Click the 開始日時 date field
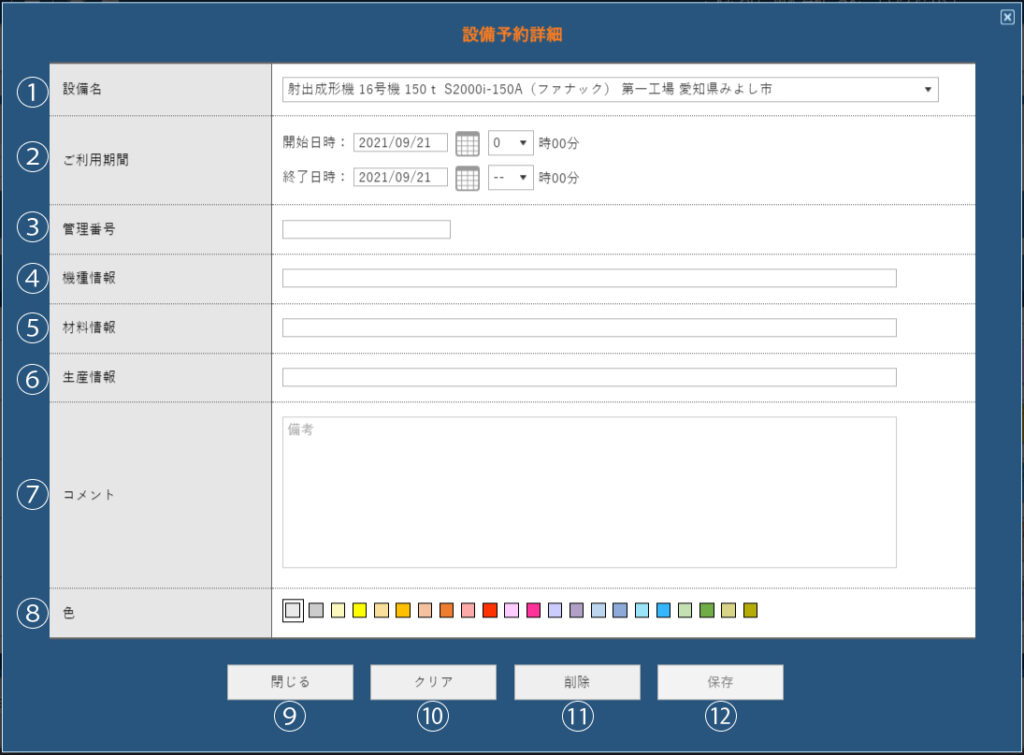The image size is (1024, 755). coord(400,143)
